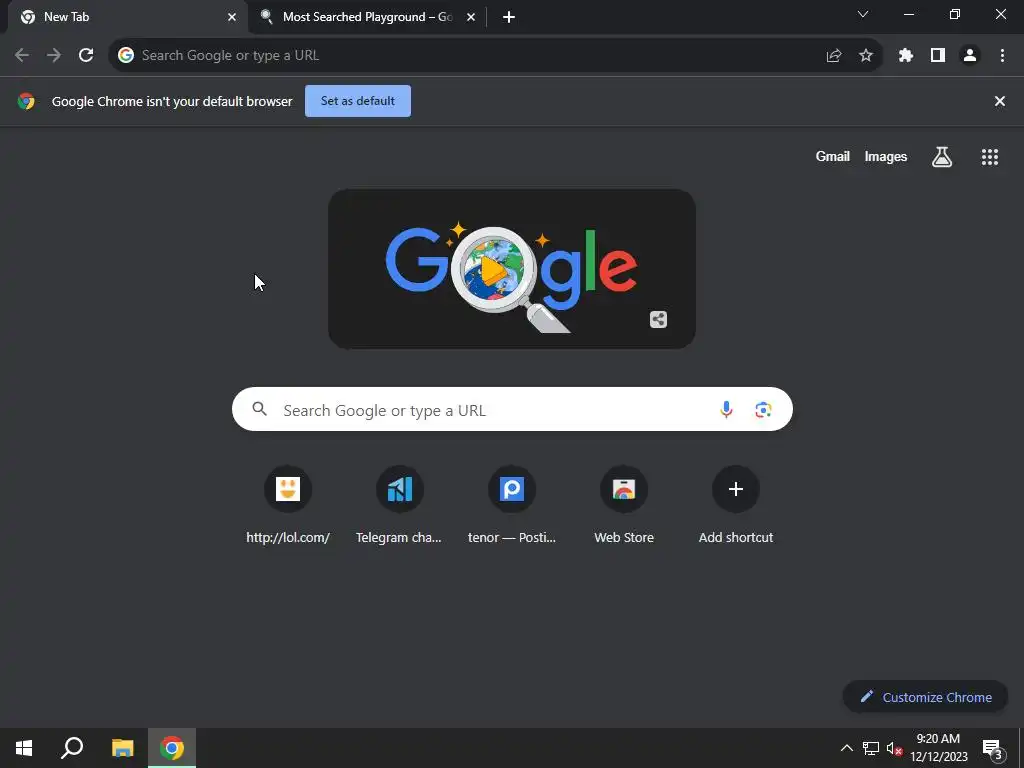Switch to the New Tab tab
The image size is (1024, 768).
click(x=128, y=17)
